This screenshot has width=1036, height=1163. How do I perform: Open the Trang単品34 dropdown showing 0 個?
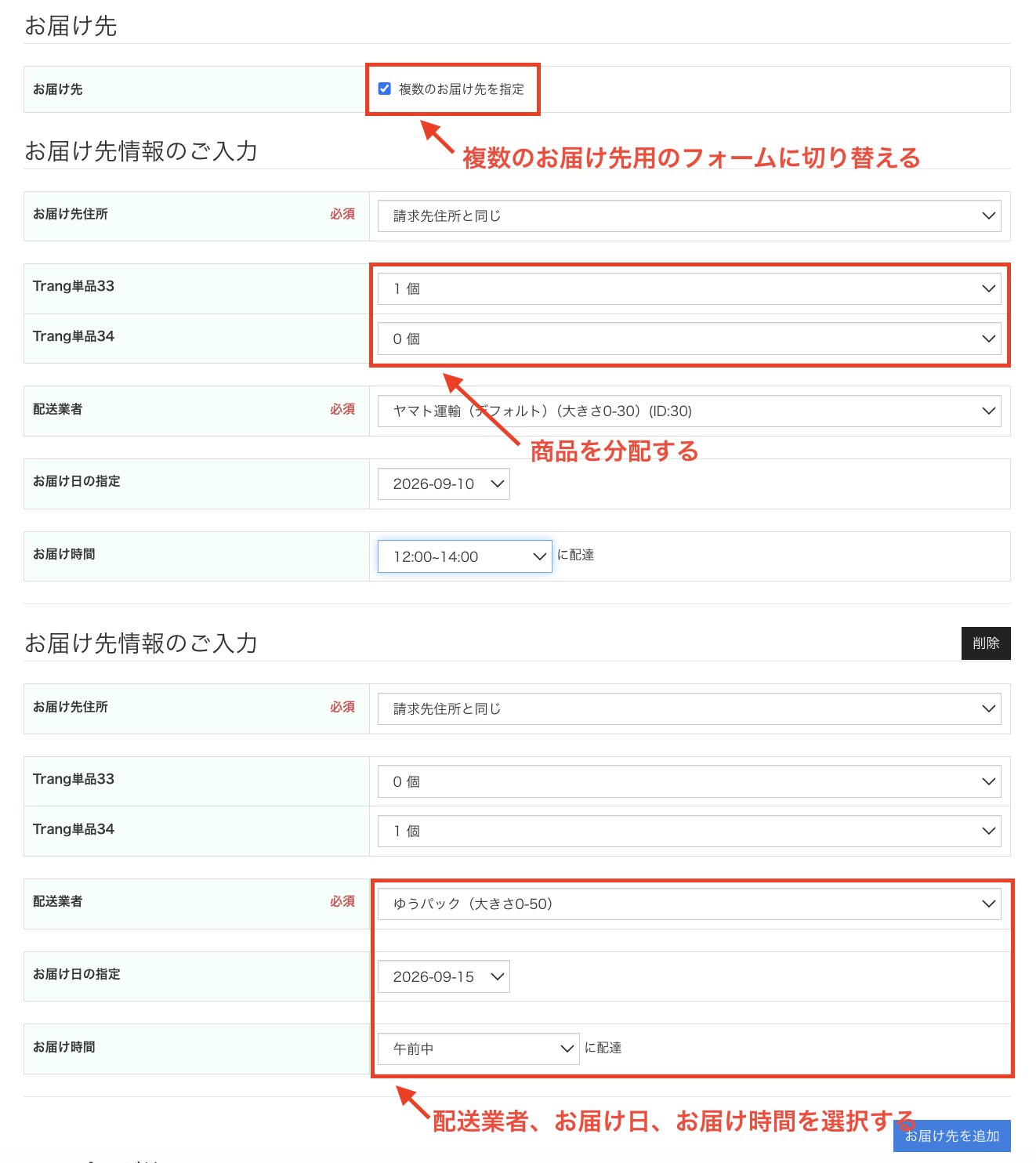coord(690,339)
